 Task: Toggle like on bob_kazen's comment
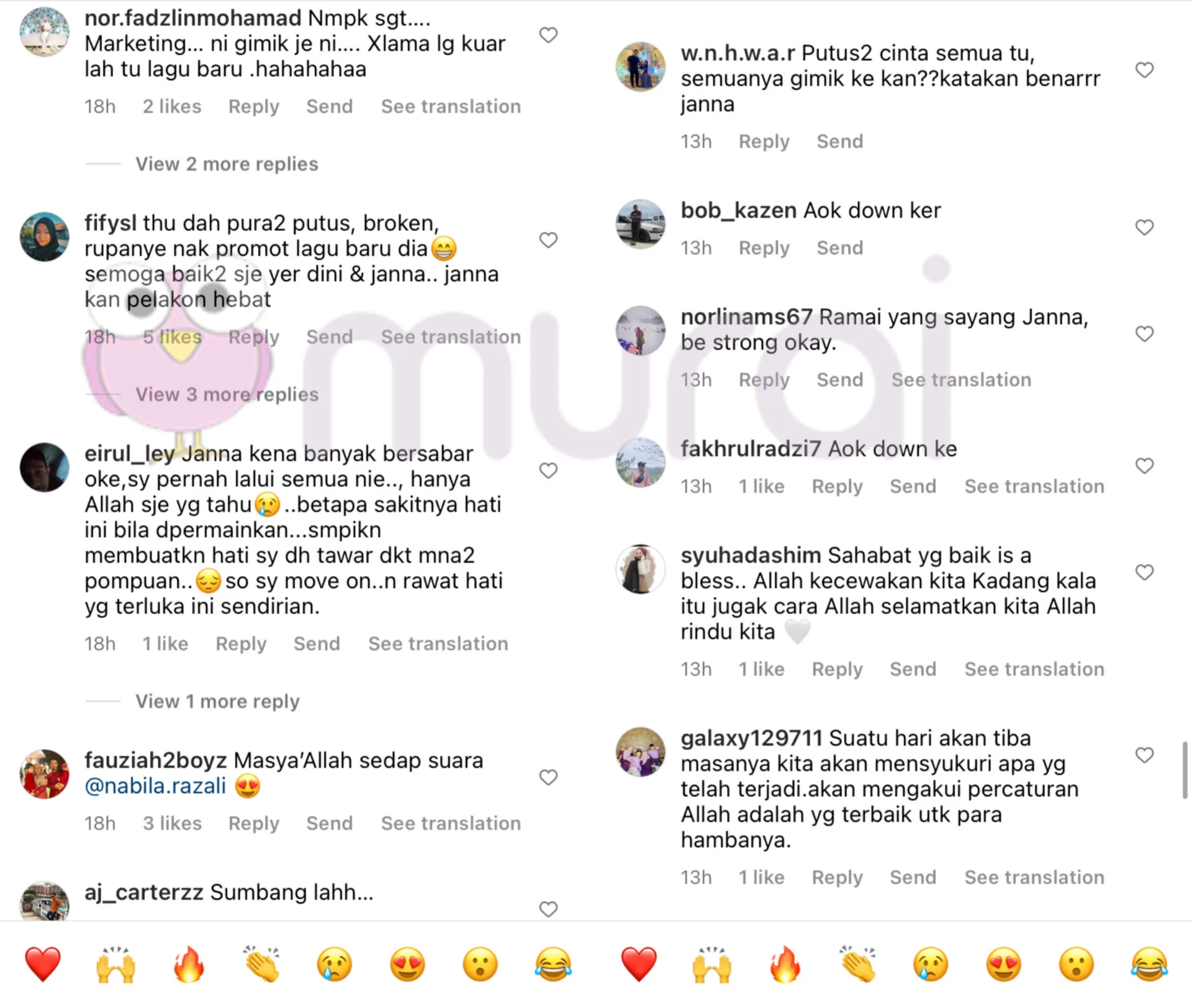[1144, 227]
